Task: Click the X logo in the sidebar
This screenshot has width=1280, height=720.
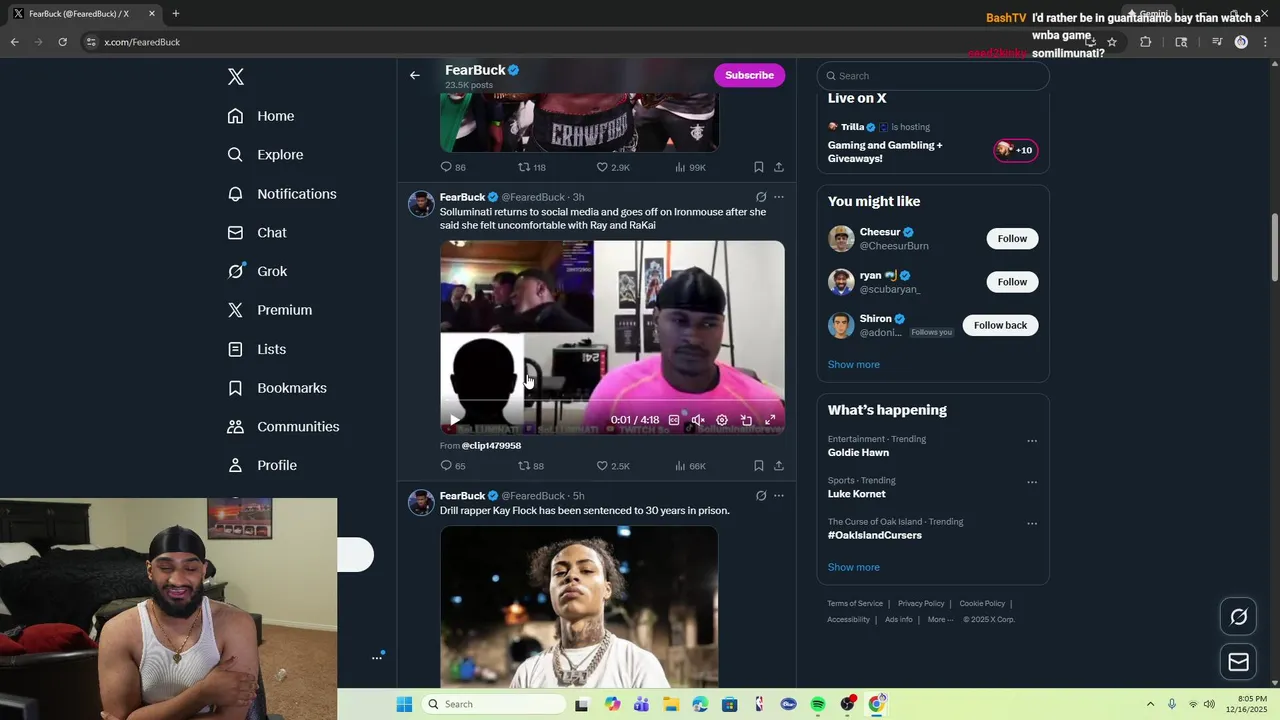Action: pyautogui.click(x=236, y=77)
